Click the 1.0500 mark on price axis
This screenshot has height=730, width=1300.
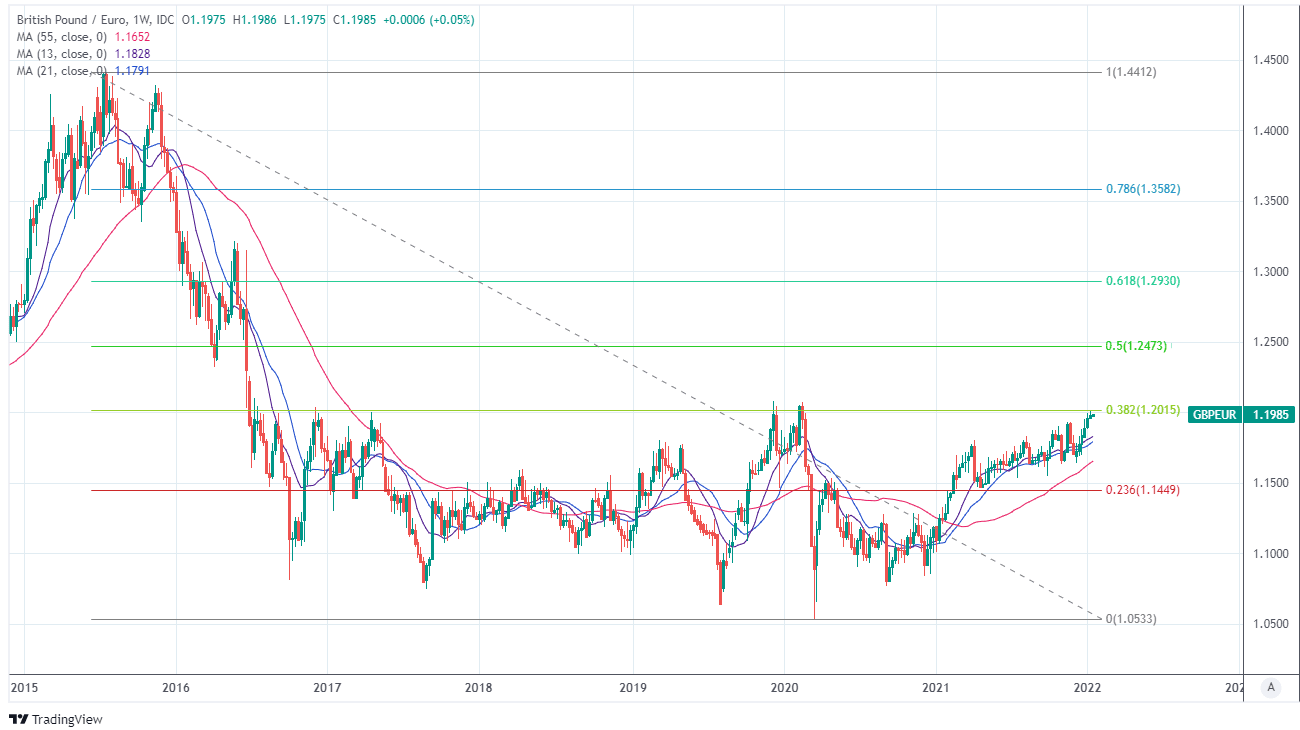[x=1268, y=624]
